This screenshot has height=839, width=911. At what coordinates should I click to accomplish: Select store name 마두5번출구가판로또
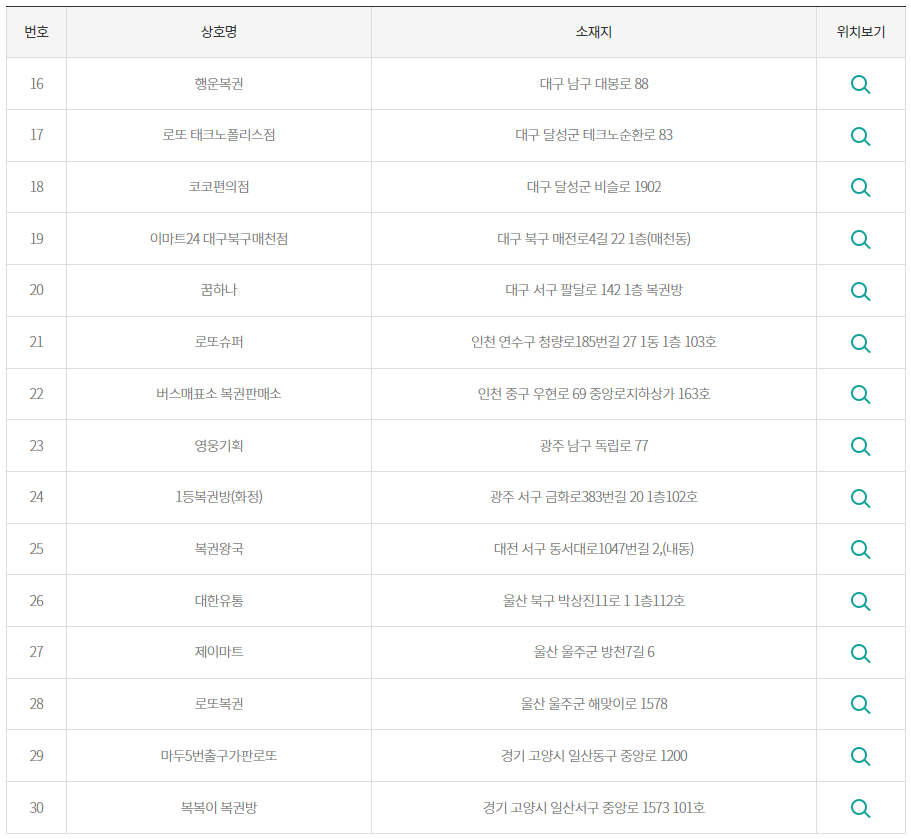tap(219, 756)
